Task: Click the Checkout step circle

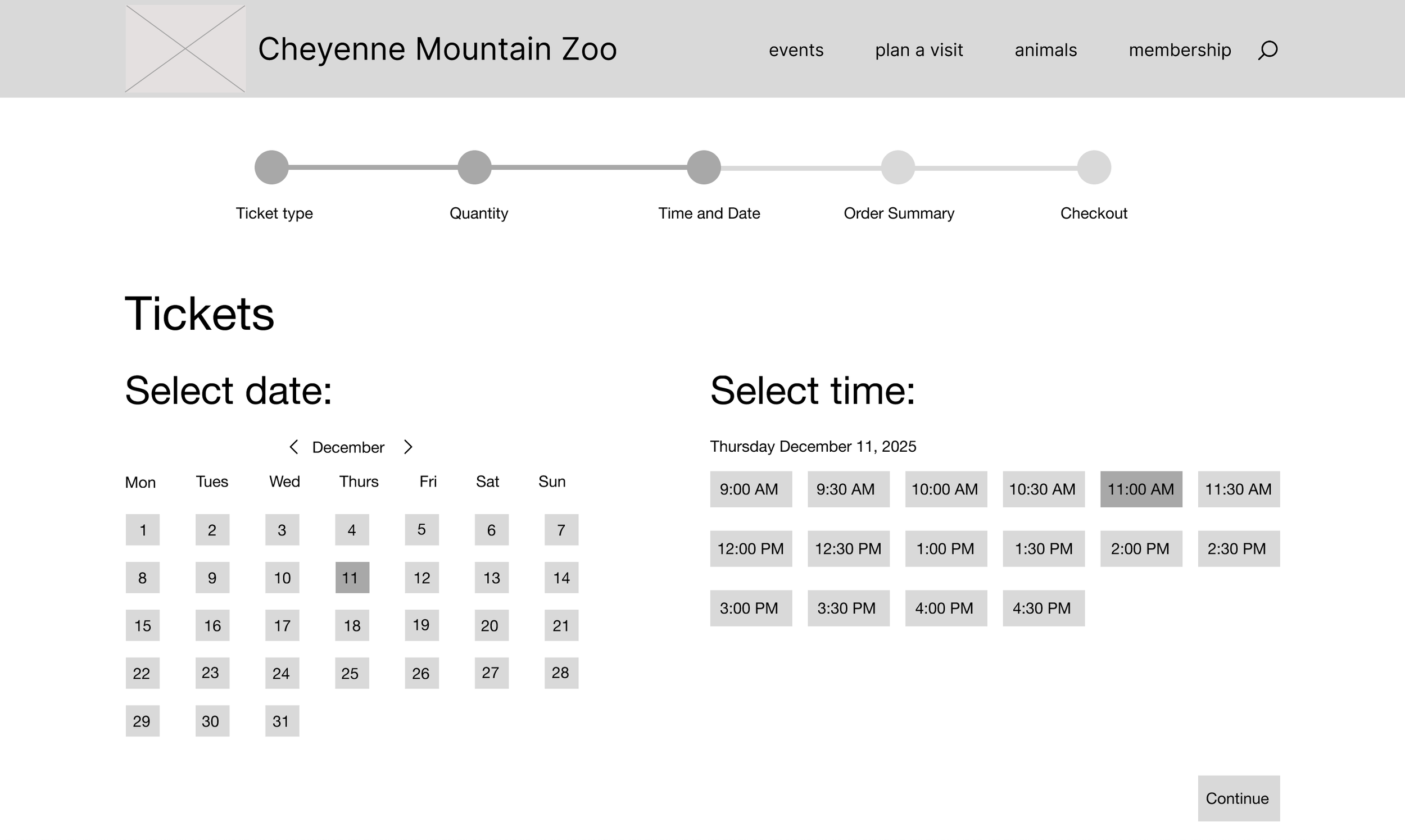Action: pyautogui.click(x=1094, y=167)
